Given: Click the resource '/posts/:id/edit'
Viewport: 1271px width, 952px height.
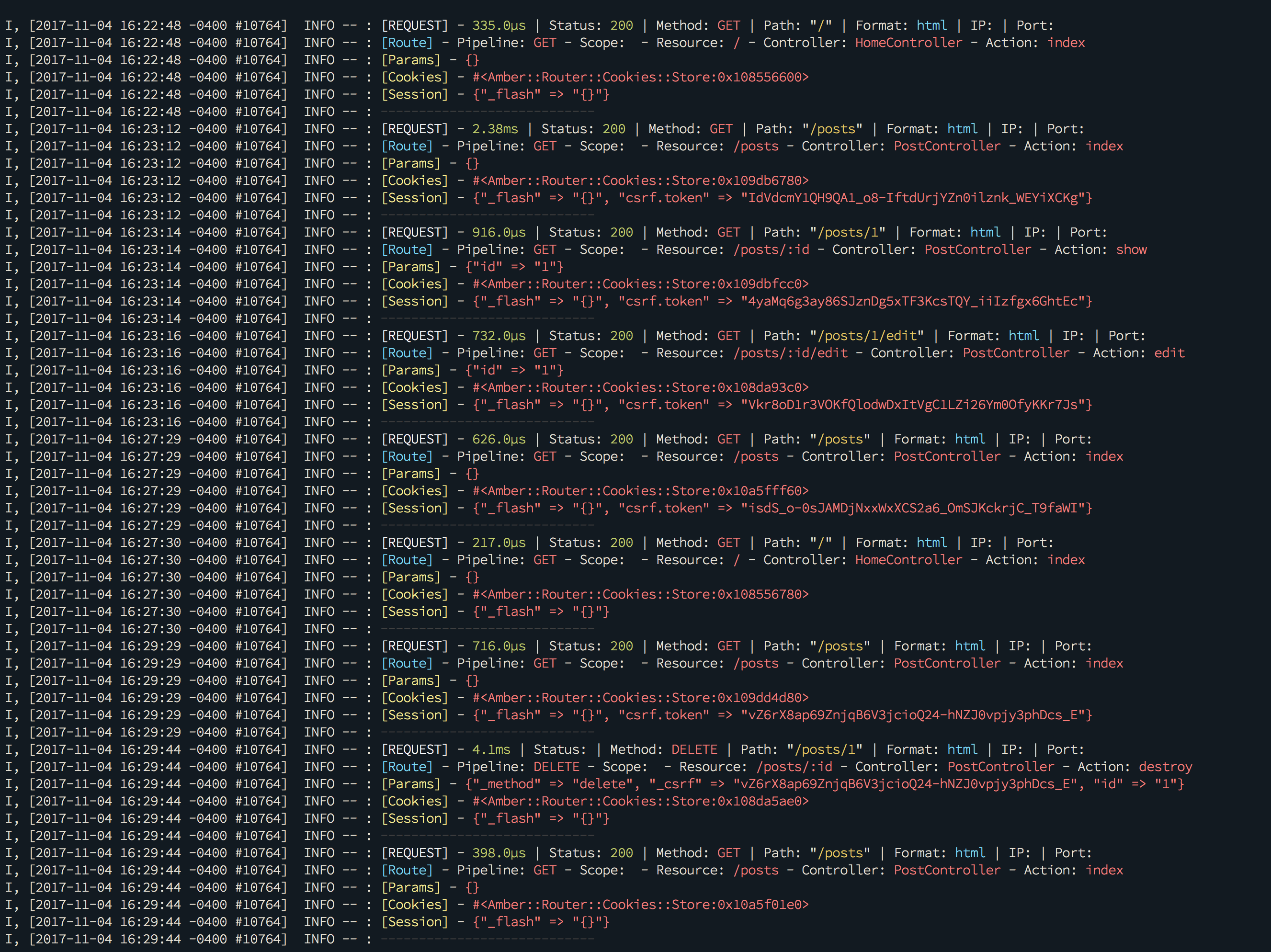Looking at the screenshot, I should coord(790,353).
